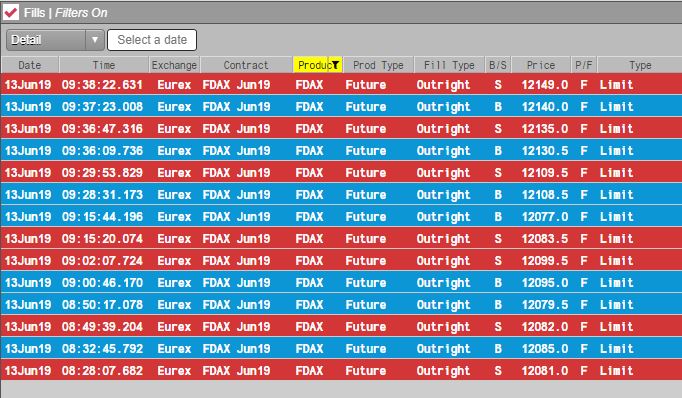This screenshot has height=398, width=682.
Task: Click FDAX Jun19 contract in 08:28:07.682 row
Action: [x=236, y=371]
